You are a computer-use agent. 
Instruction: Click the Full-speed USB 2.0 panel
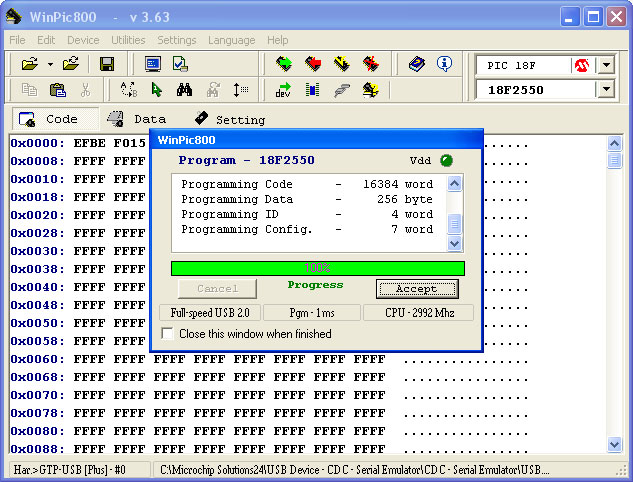210,313
